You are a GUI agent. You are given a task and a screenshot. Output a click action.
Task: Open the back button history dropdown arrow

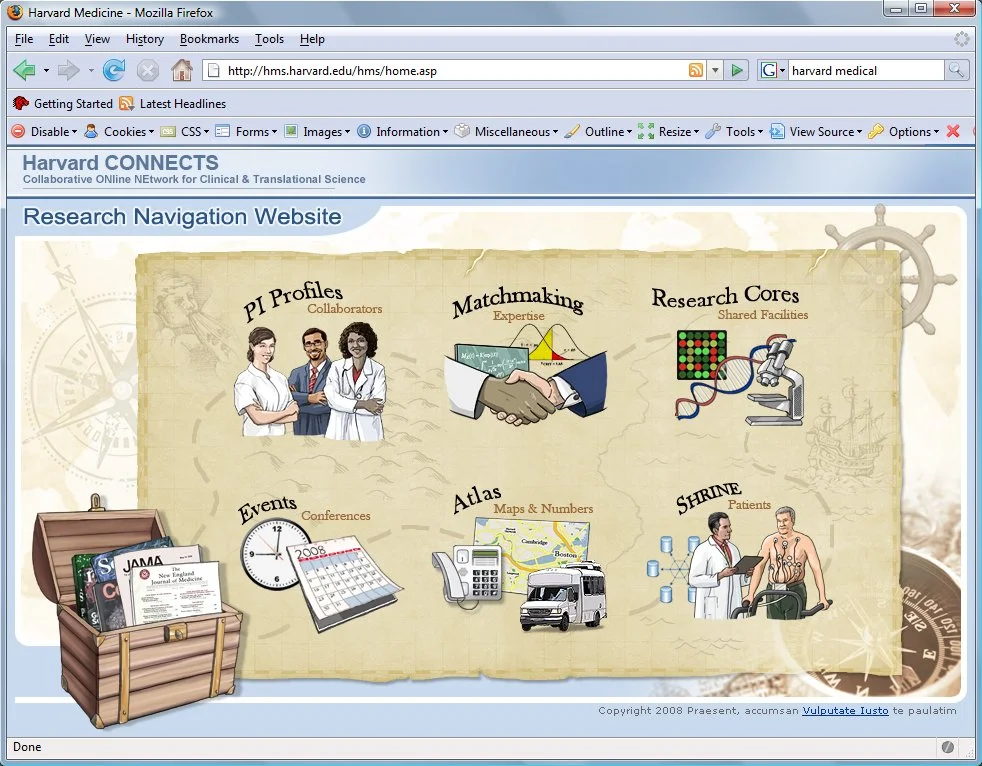(46, 70)
